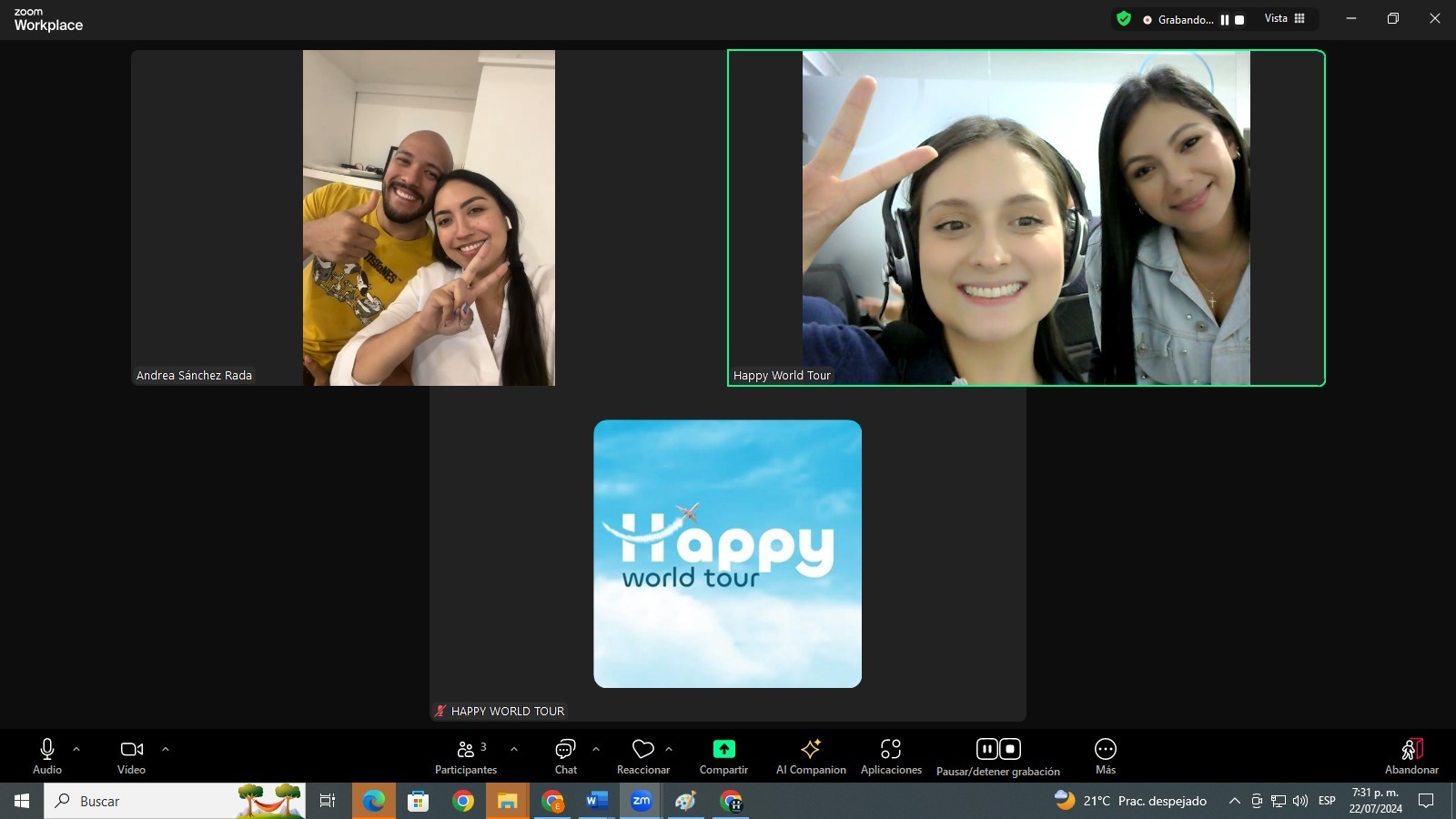The height and width of the screenshot is (819, 1456).
Task: Expand audio options arrow next to Audio
Action: click(76, 749)
